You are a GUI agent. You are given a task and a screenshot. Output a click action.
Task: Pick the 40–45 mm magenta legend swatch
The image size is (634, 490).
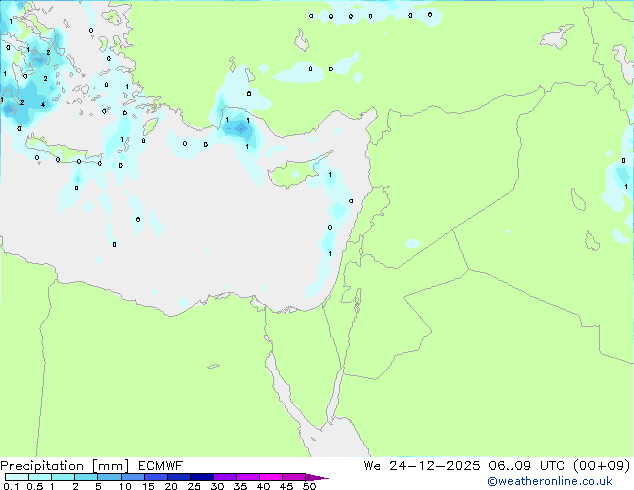(x=271, y=477)
